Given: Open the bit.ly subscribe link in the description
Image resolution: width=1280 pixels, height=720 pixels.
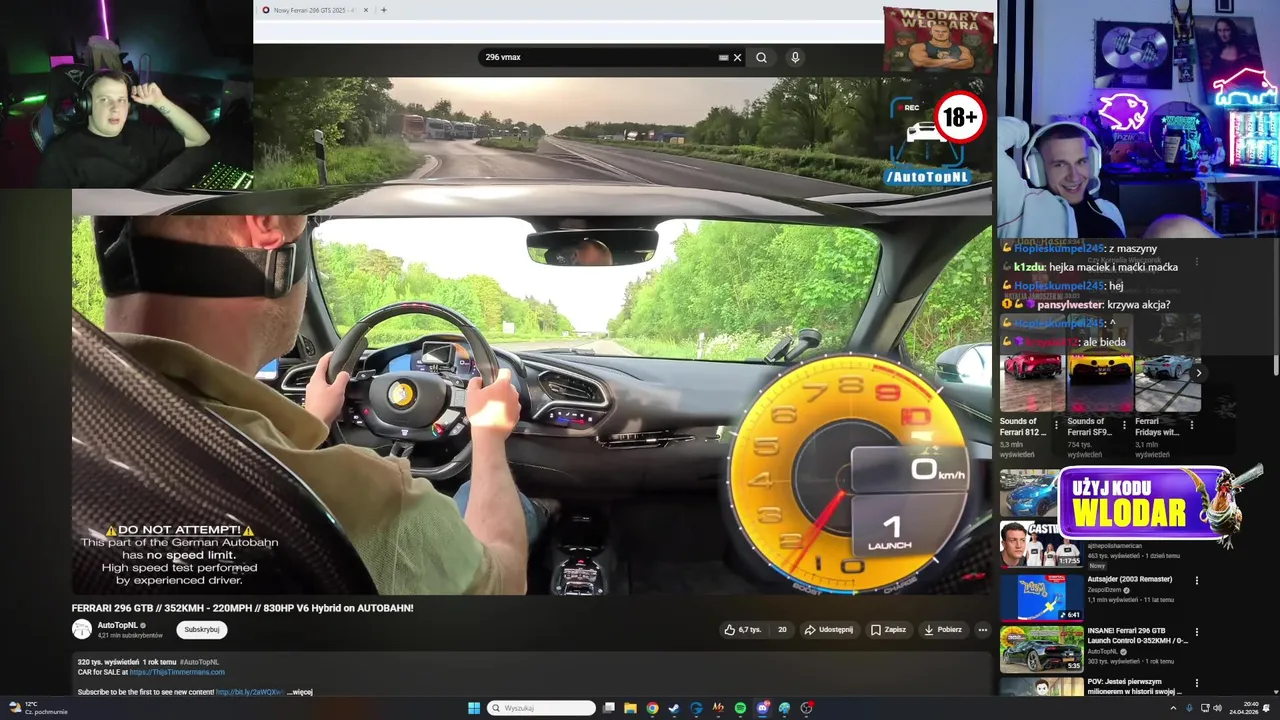Looking at the screenshot, I should (x=249, y=692).
